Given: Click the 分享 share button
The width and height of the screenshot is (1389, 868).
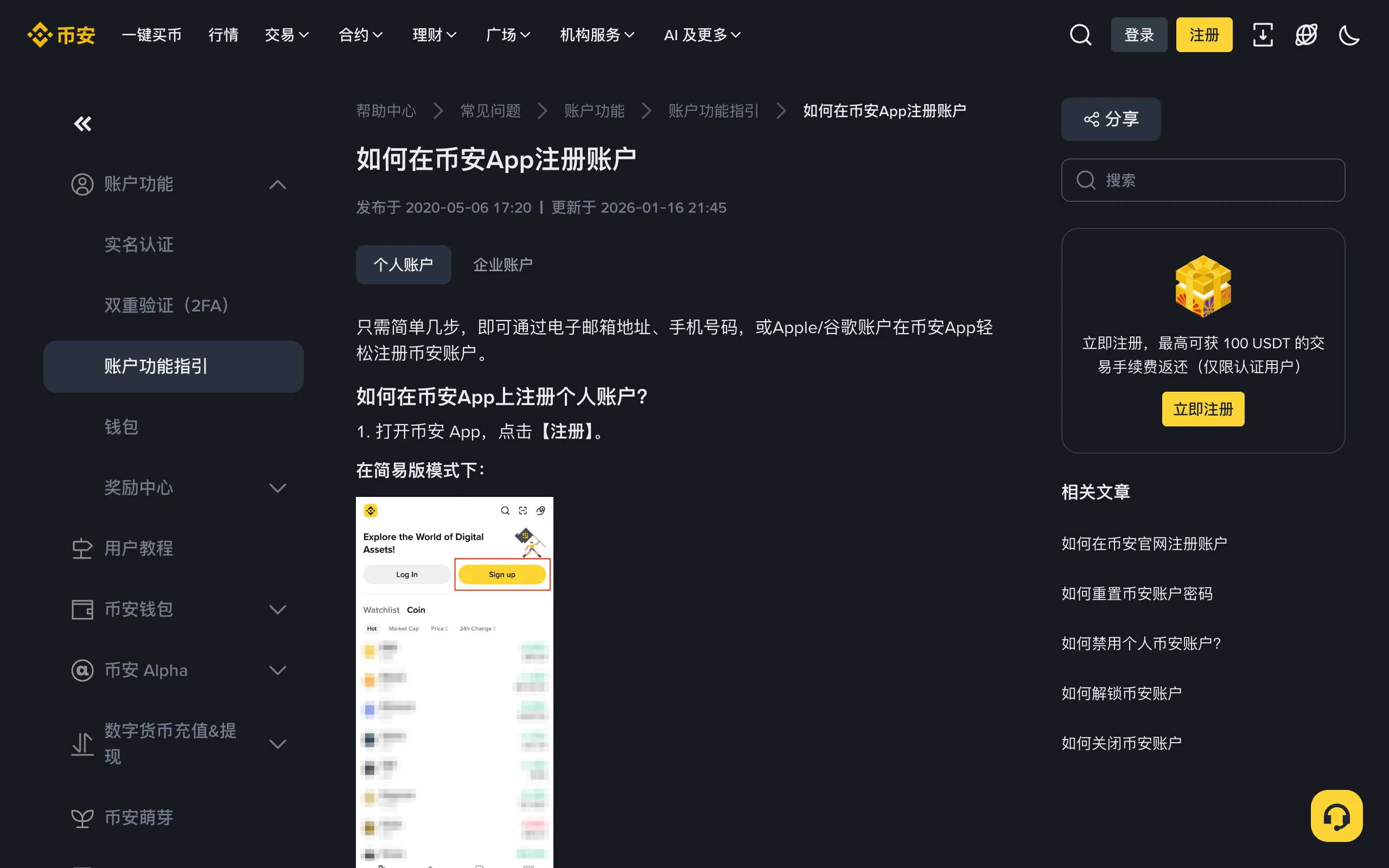Looking at the screenshot, I should 1111,119.
